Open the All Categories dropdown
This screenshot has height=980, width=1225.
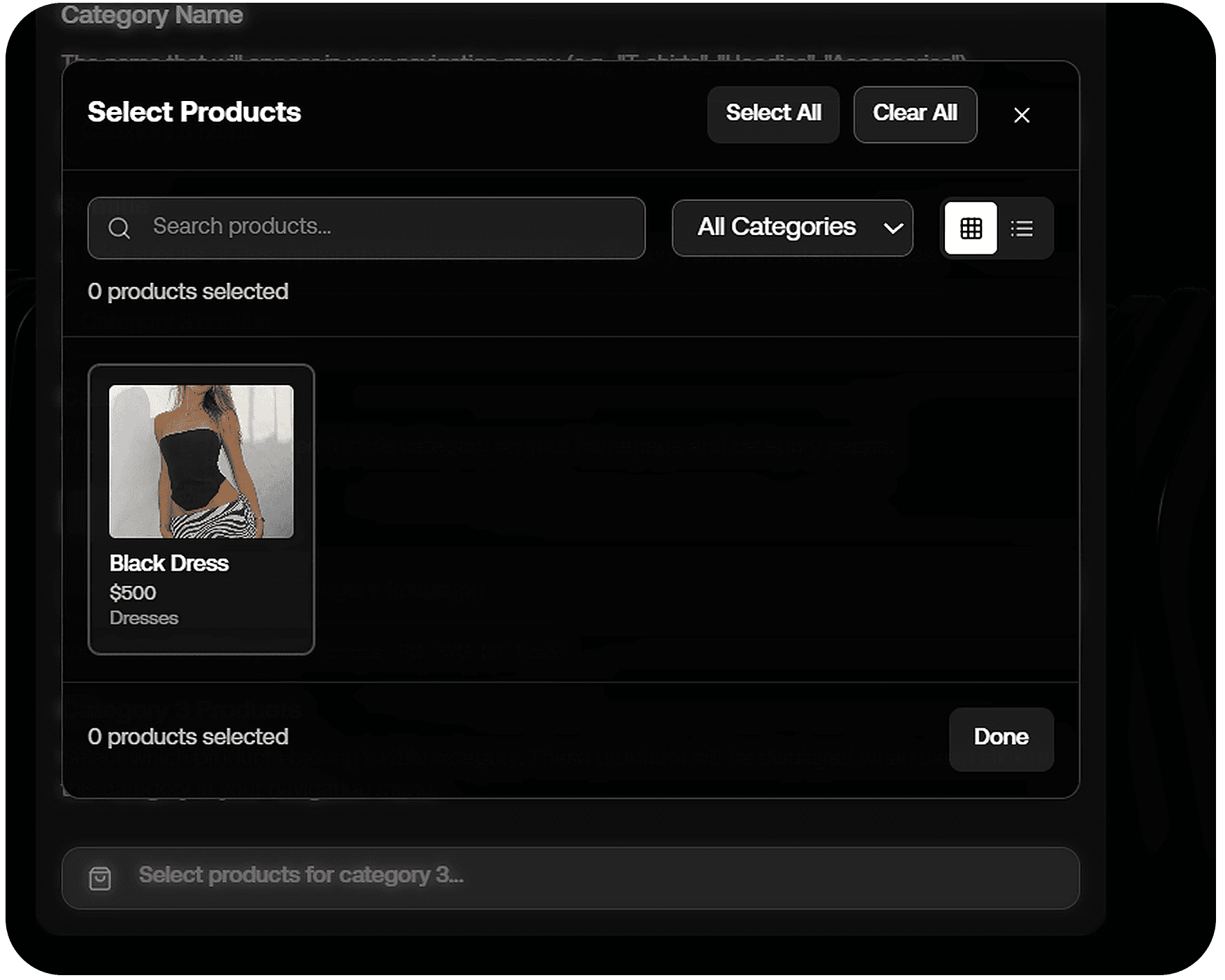pyautogui.click(x=793, y=228)
